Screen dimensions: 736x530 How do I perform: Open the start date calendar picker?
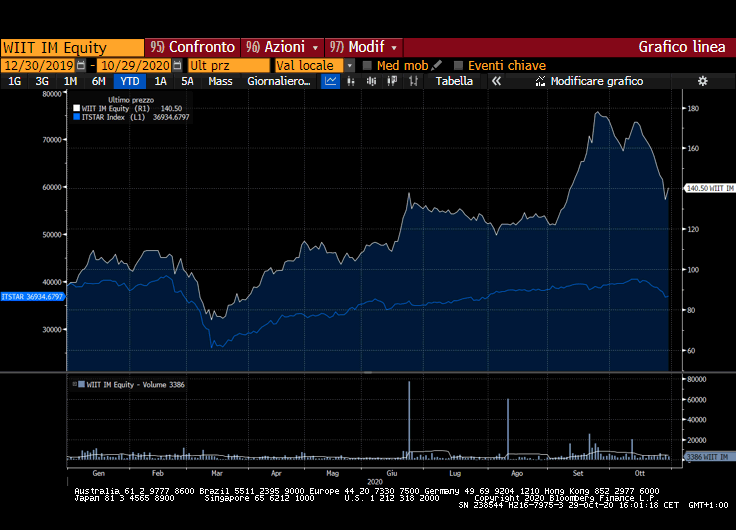(x=81, y=65)
